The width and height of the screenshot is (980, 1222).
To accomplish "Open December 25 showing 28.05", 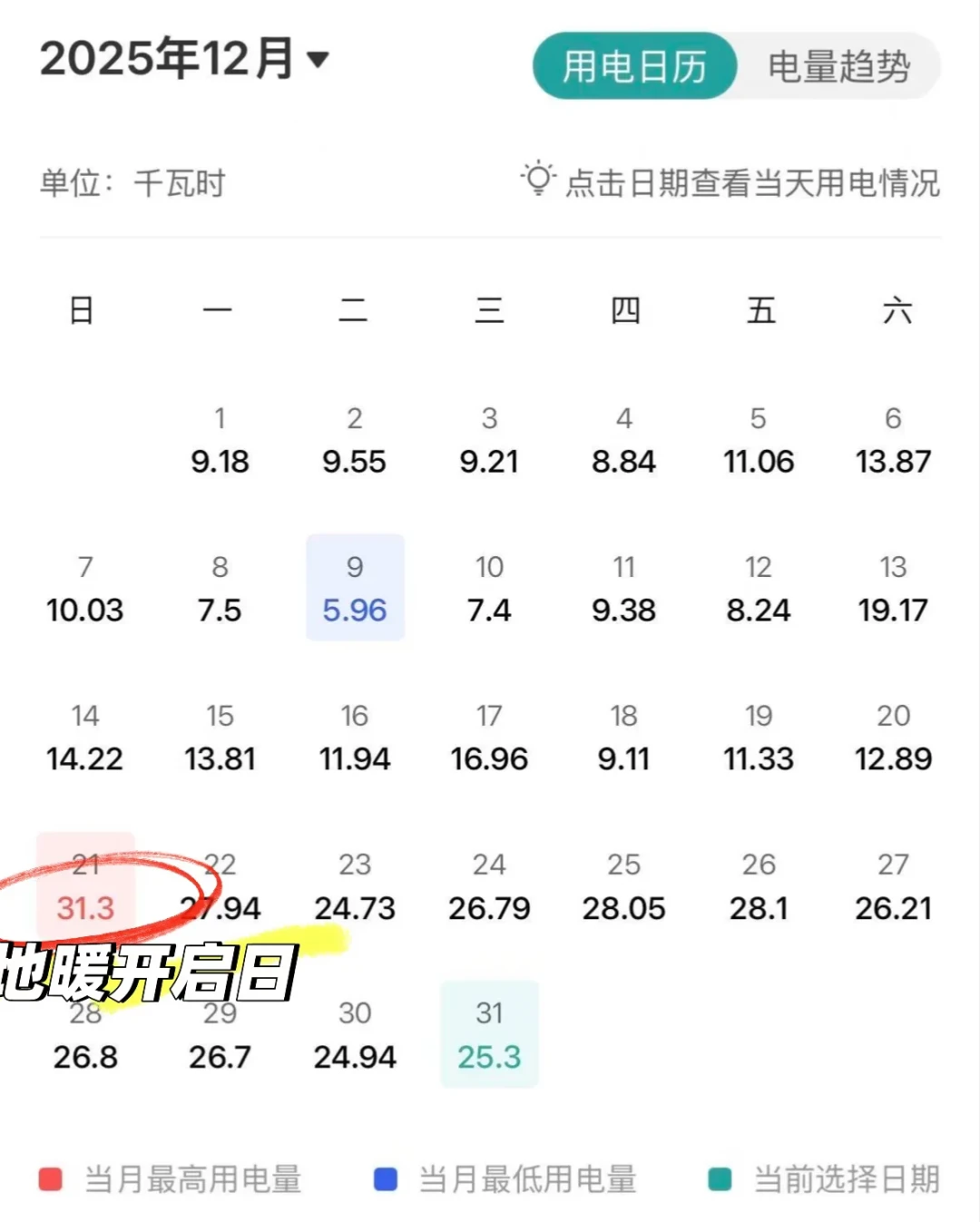I will coord(624,886).
